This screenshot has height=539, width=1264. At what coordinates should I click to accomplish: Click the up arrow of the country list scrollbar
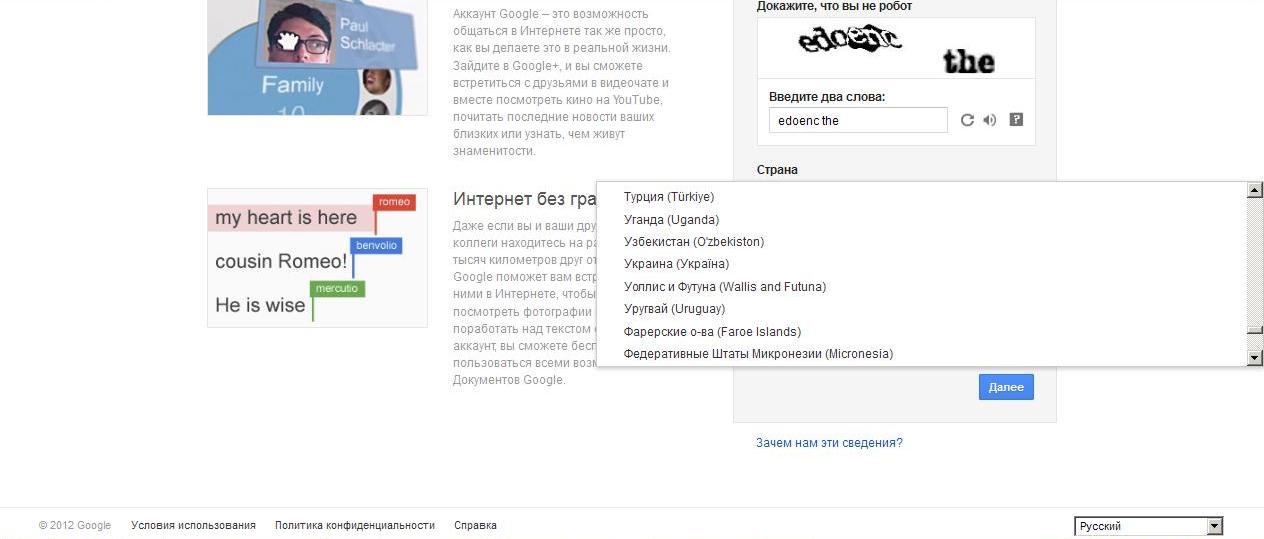coord(1255,190)
